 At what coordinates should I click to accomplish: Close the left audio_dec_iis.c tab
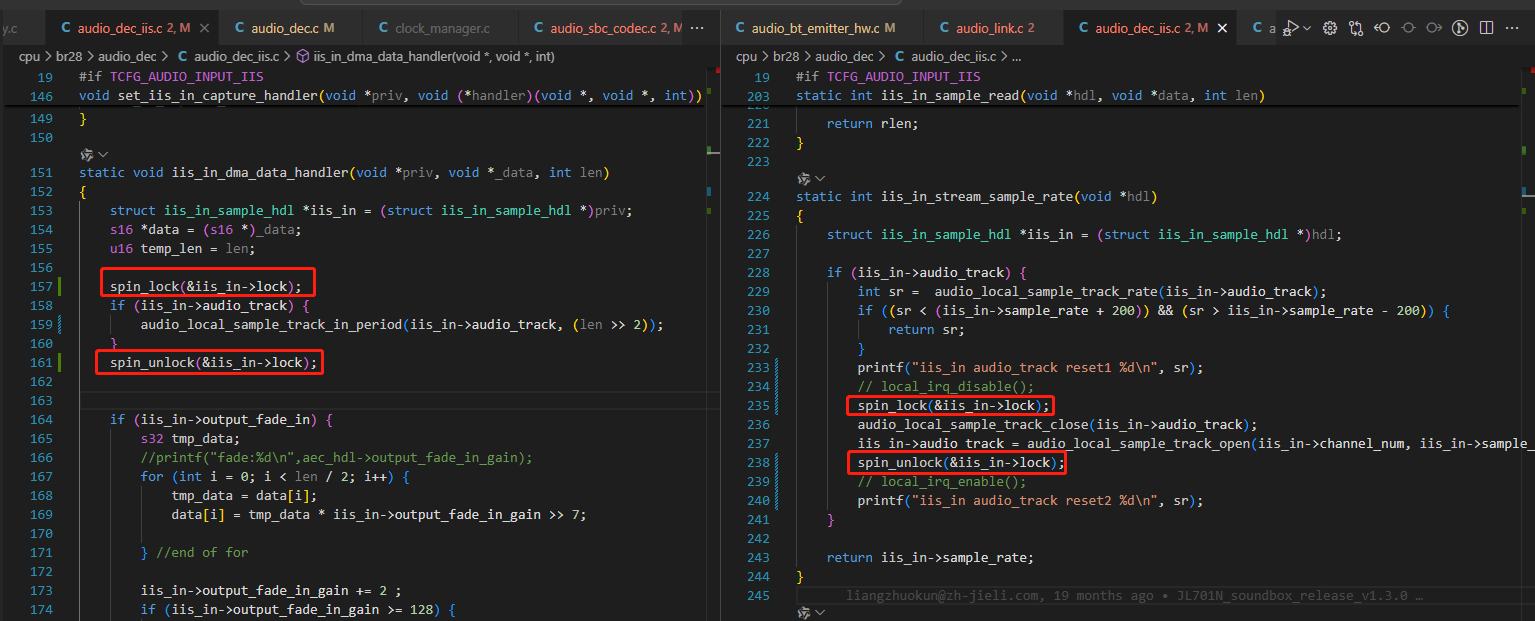pyautogui.click(x=204, y=28)
